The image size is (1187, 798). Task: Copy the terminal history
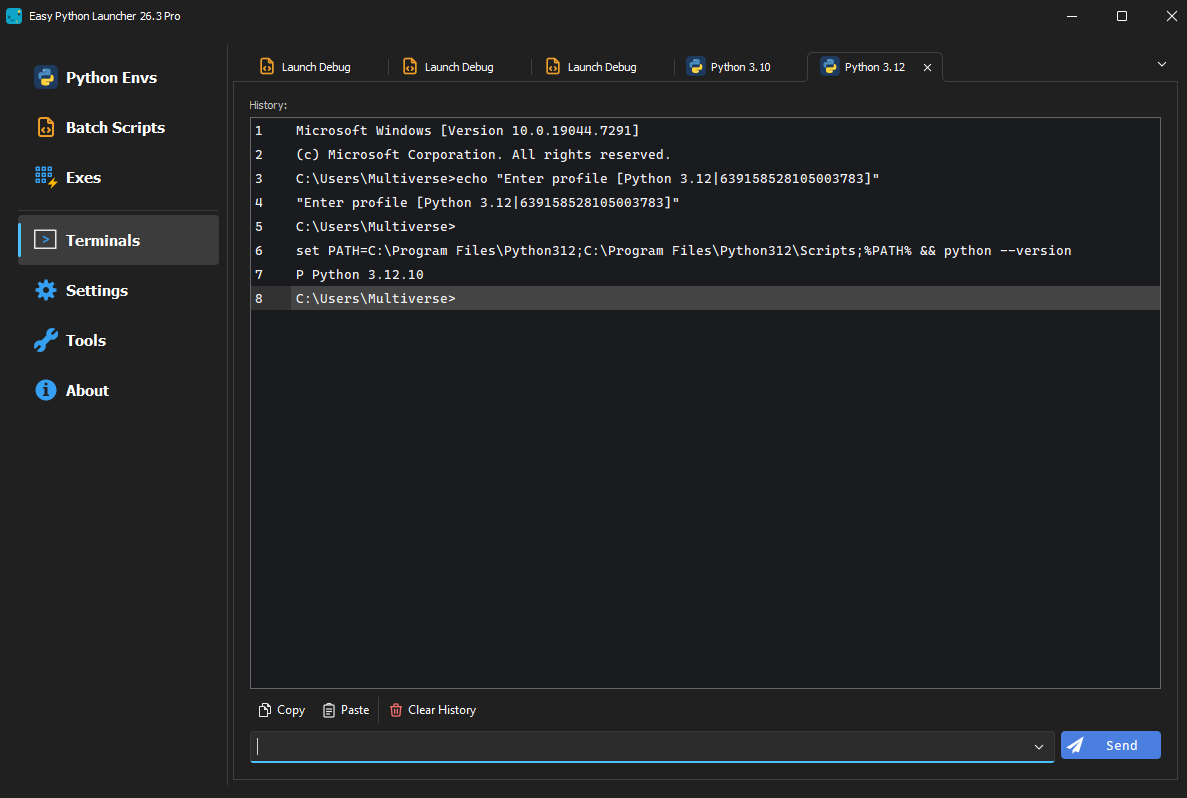(x=282, y=709)
